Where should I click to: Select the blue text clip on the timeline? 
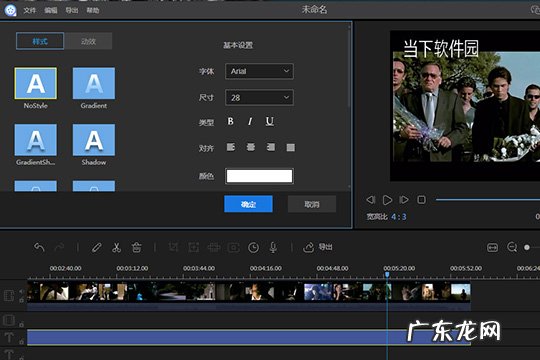249,337
